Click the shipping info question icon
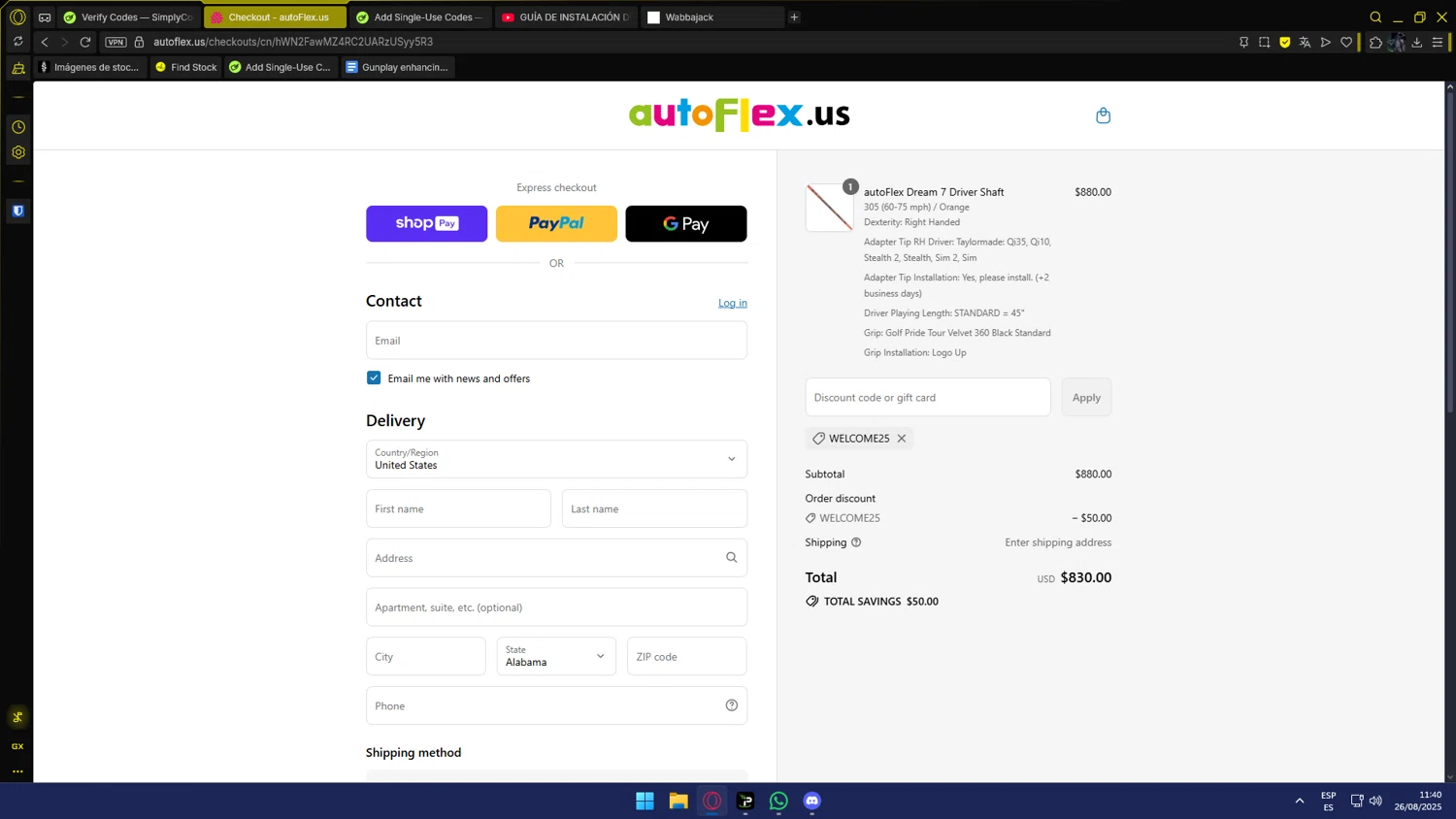 pyautogui.click(x=856, y=542)
